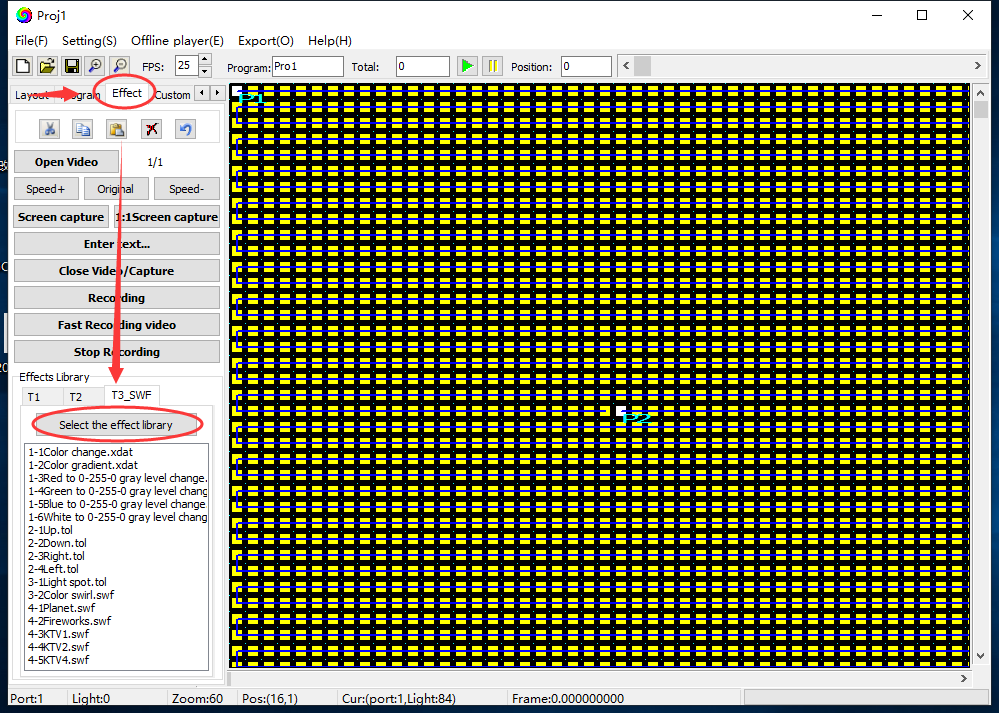This screenshot has width=999, height=713.
Task: Click the Speed- button
Action: click(187, 189)
